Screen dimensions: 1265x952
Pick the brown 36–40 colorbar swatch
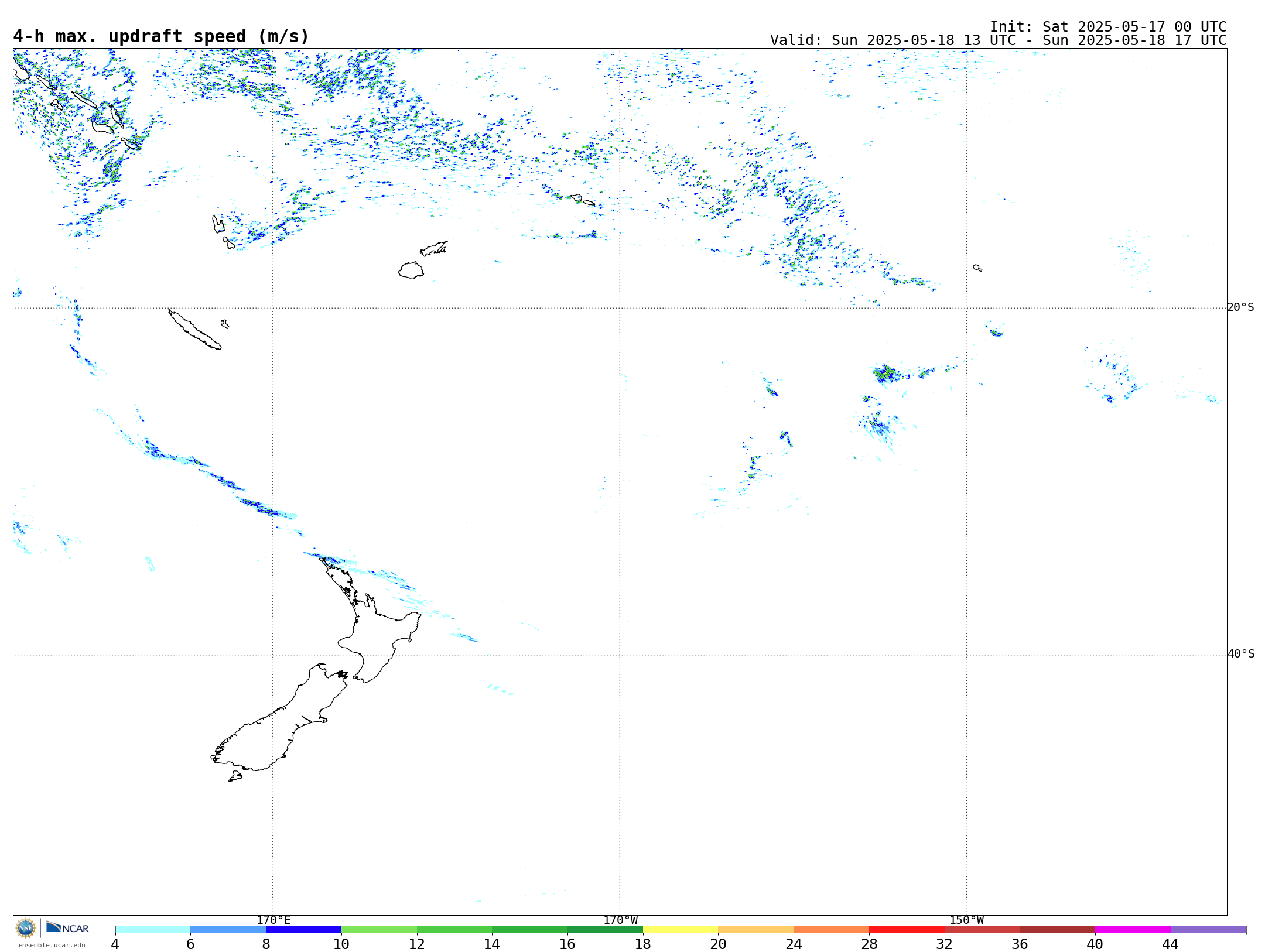[x=1058, y=929]
